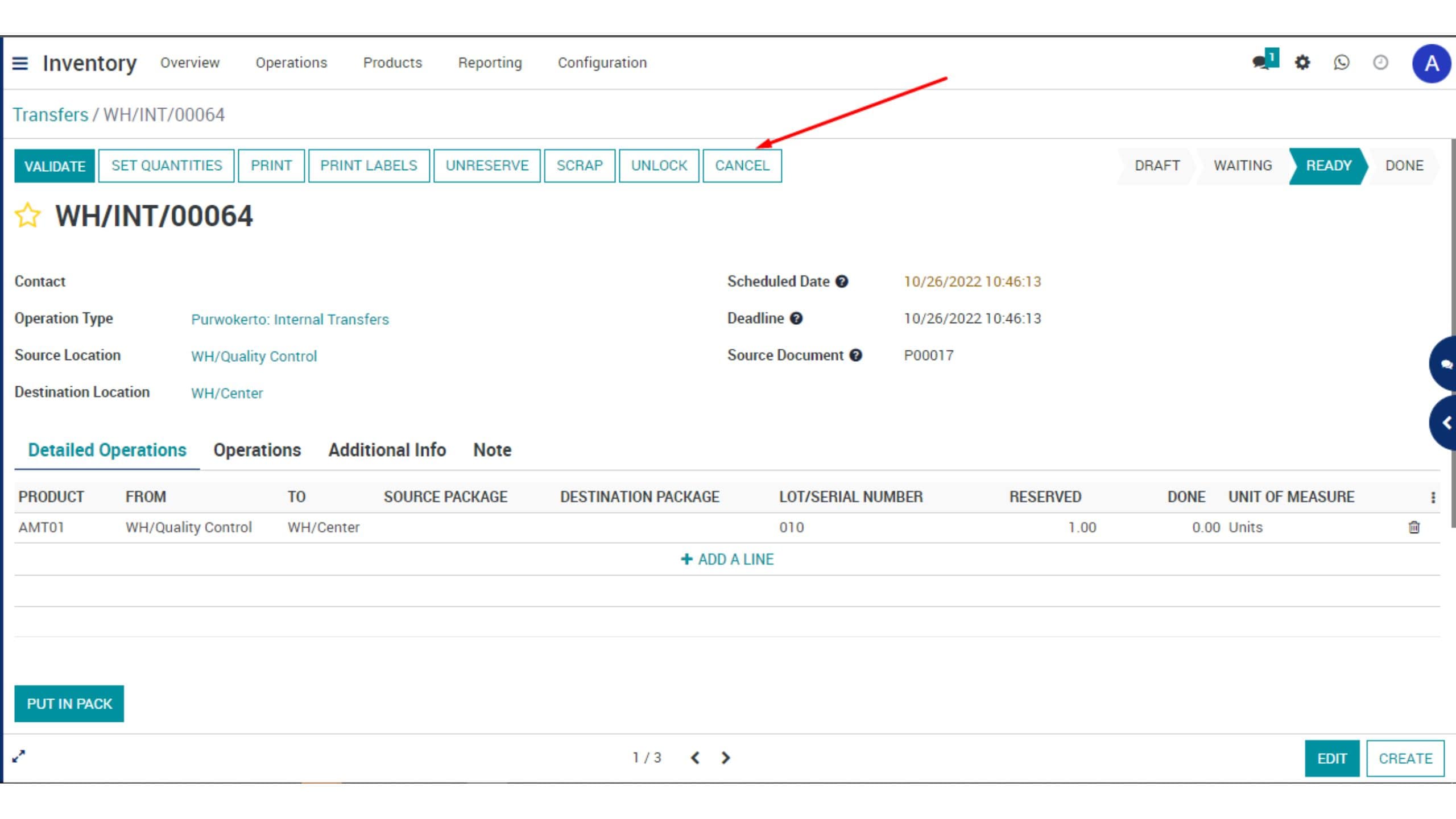Sort by Lot/Serial Number column header
The image size is (1456, 819).
coord(851,497)
